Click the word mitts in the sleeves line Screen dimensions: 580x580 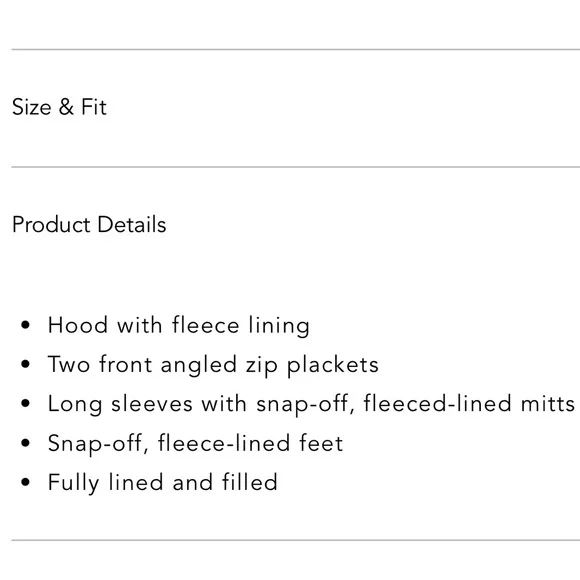coord(548,404)
